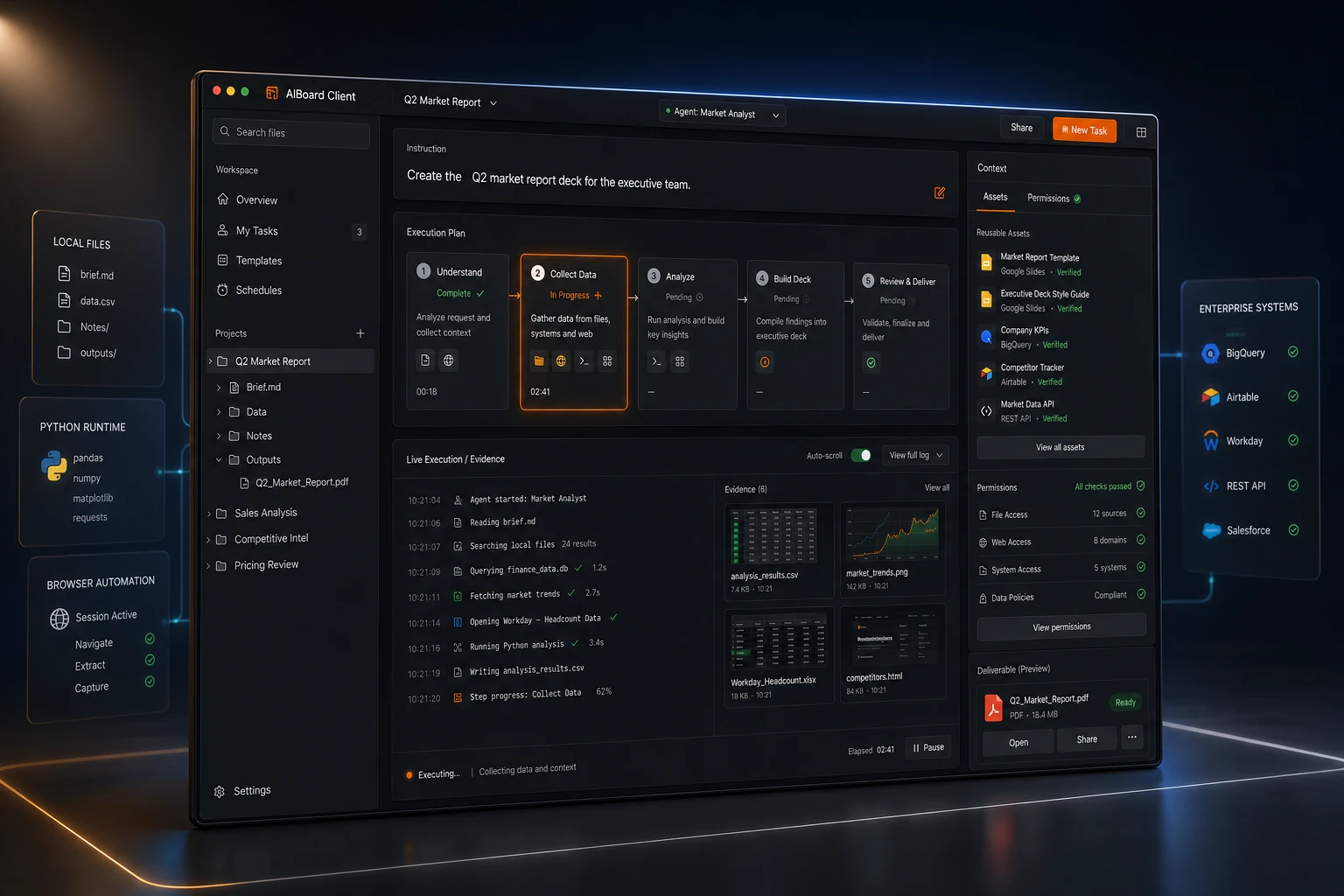Image resolution: width=1344 pixels, height=896 pixels.
Task: Click the PDF icon for Q2_Market_Report.pdf deliverable
Action: point(993,707)
